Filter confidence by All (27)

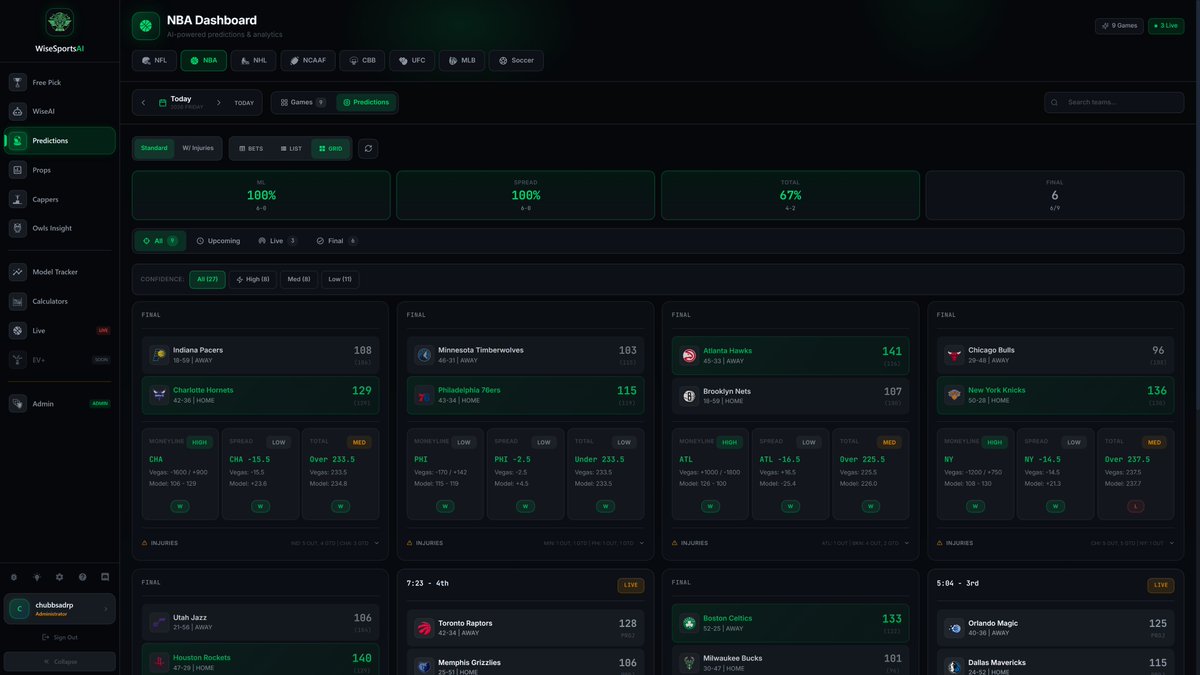(207, 280)
